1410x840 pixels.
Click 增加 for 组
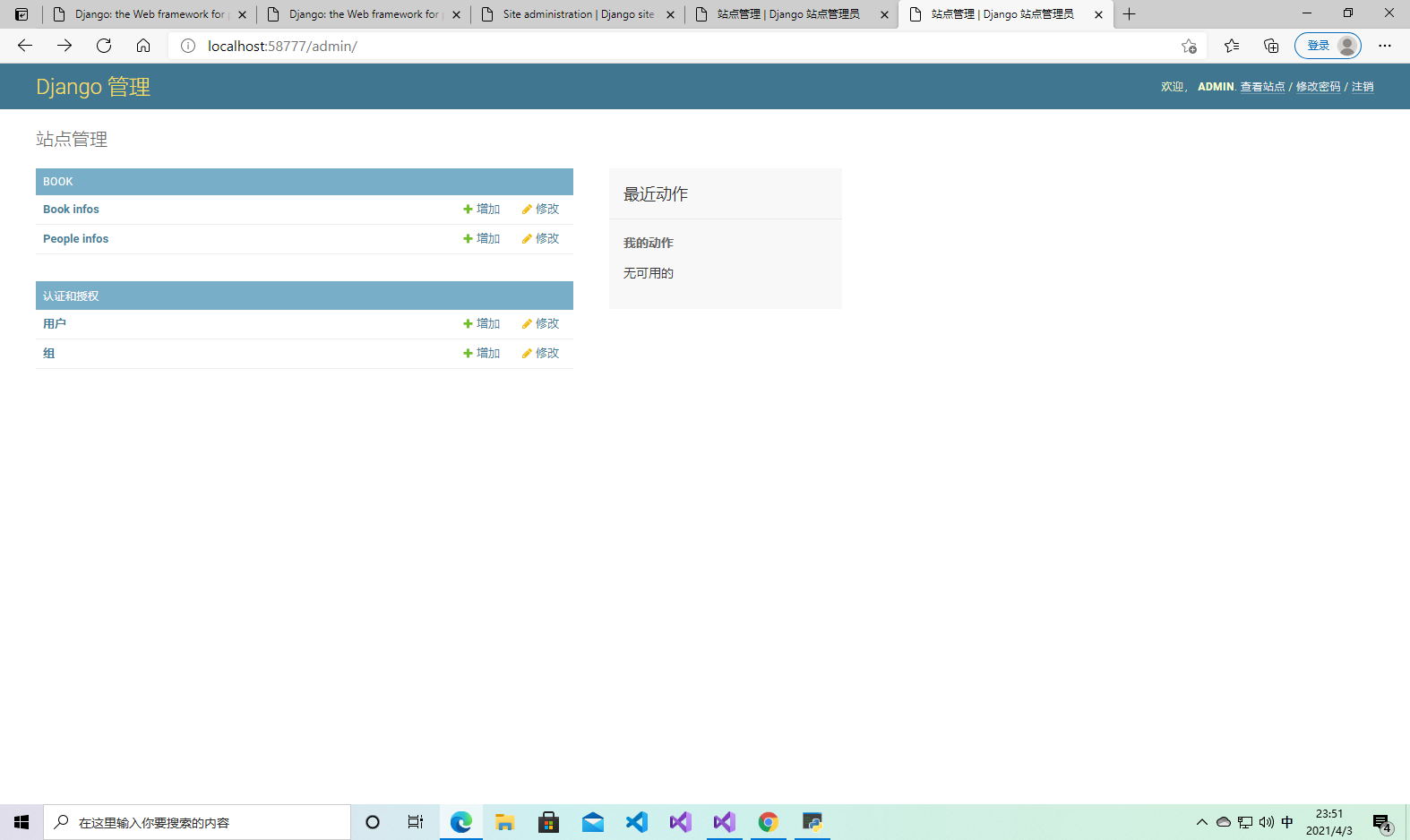pos(482,354)
